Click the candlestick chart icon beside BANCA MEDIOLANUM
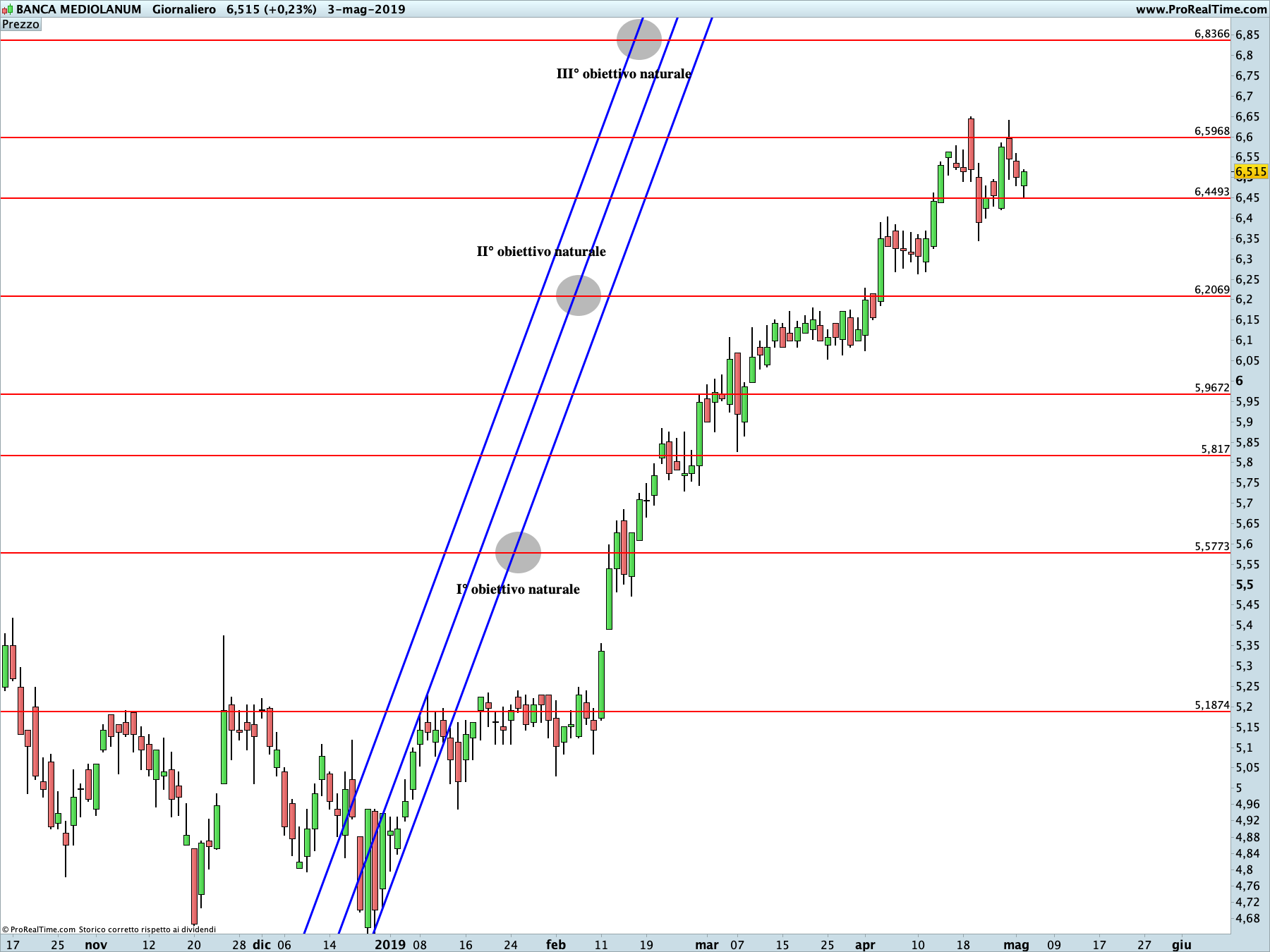This screenshot has height=952, width=1270. coord(7,9)
